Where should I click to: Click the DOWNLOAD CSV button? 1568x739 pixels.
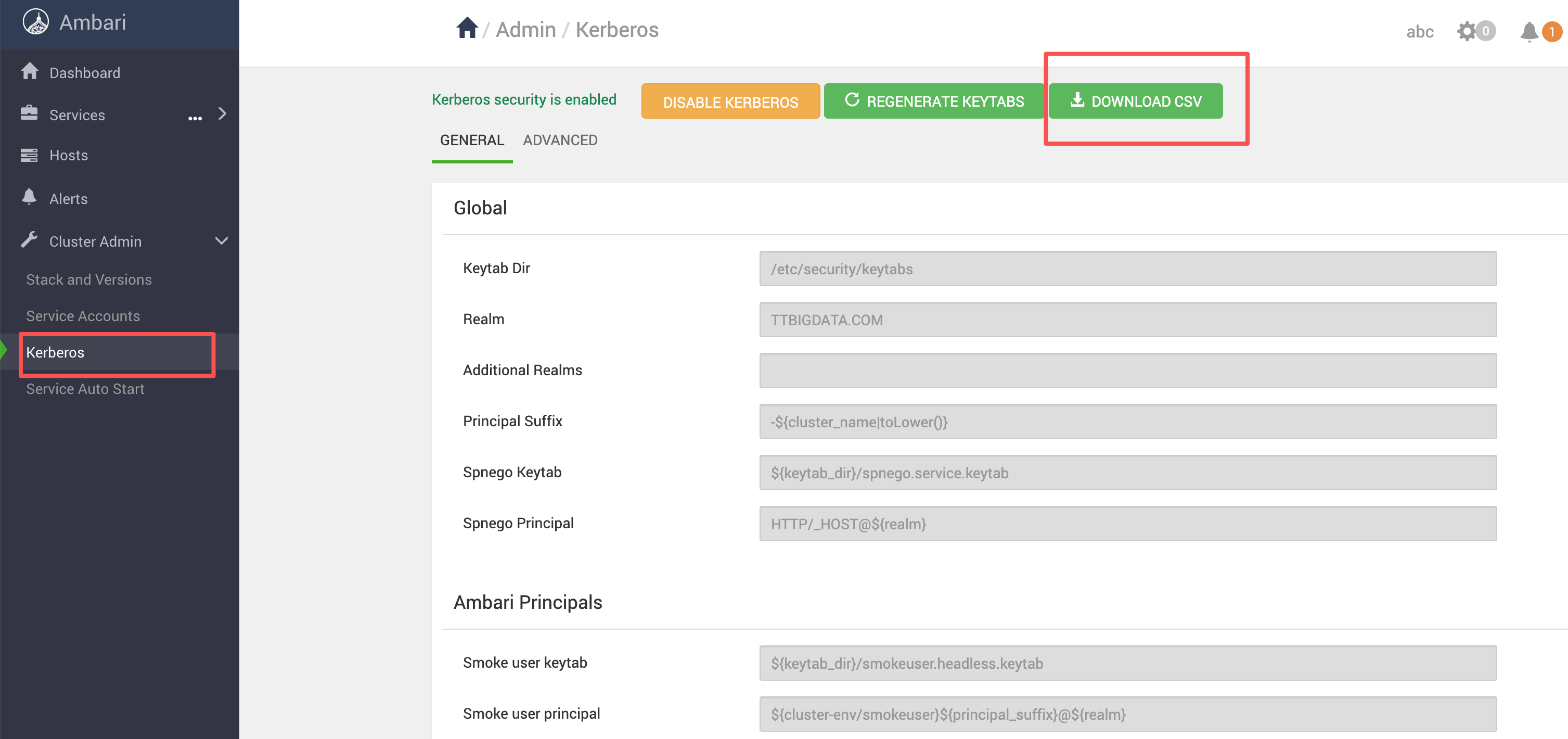point(1135,101)
